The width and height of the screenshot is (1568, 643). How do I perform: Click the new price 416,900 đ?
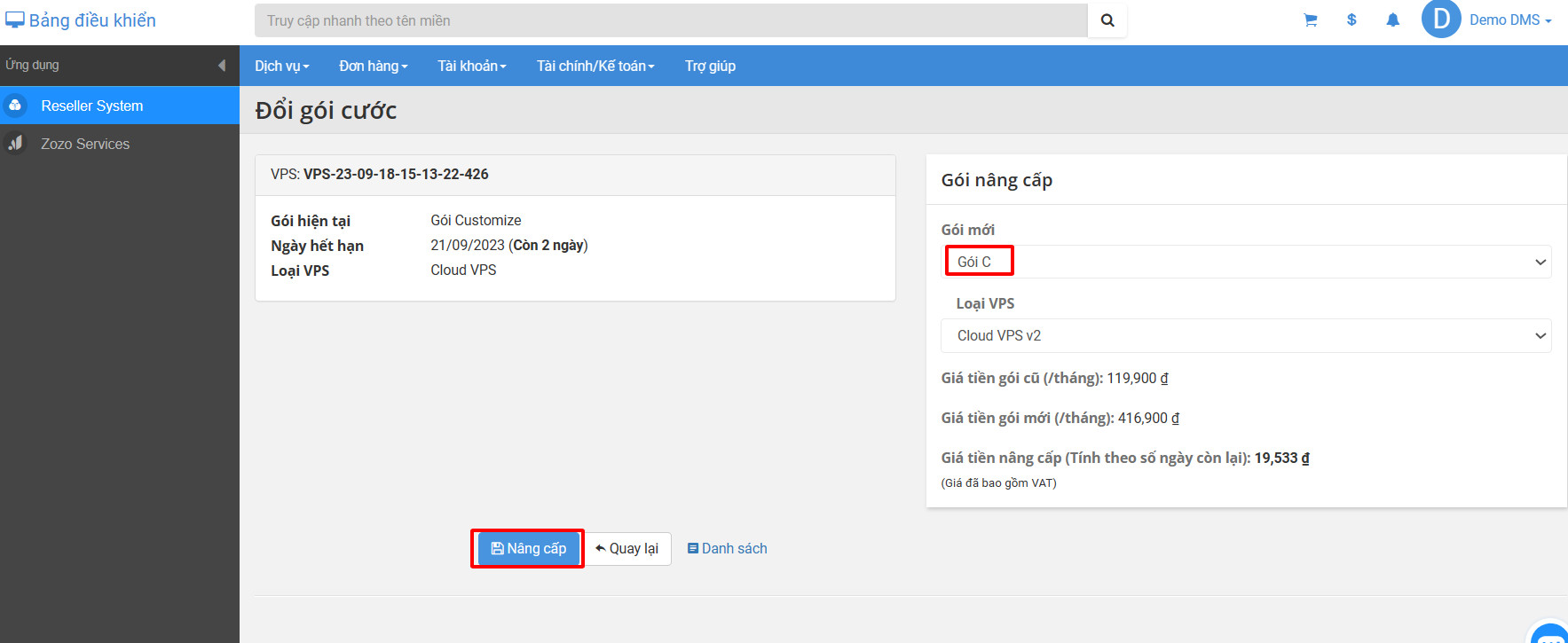[x=1148, y=418]
